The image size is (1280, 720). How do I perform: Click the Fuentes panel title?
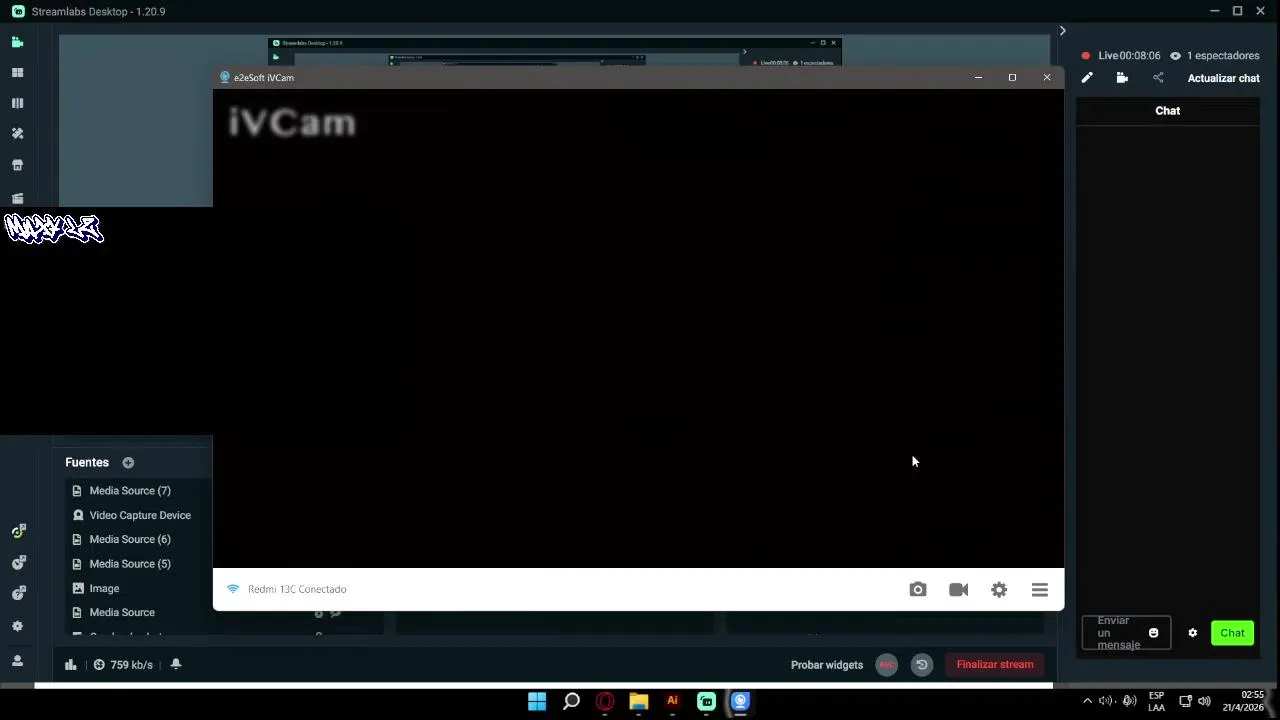click(87, 463)
